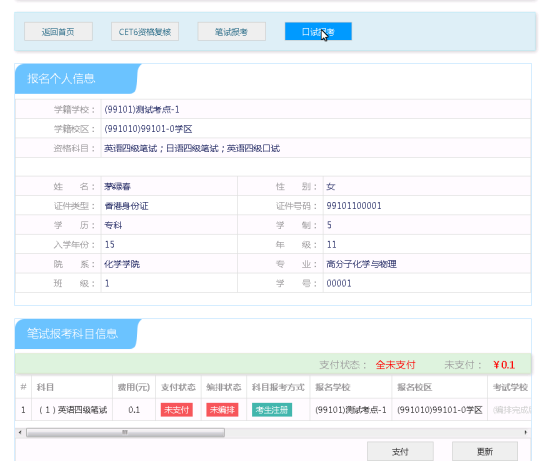Click the 支付状态 column header
Viewport: 554px width, 462px height.
point(178,387)
